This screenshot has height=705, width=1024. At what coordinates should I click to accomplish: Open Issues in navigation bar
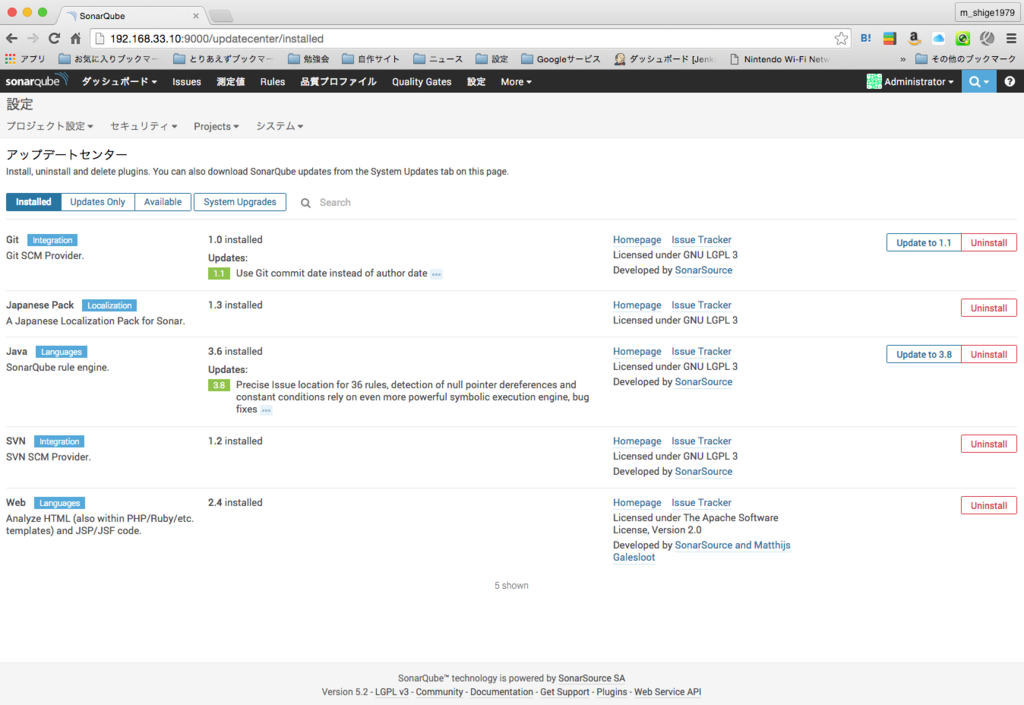187,82
